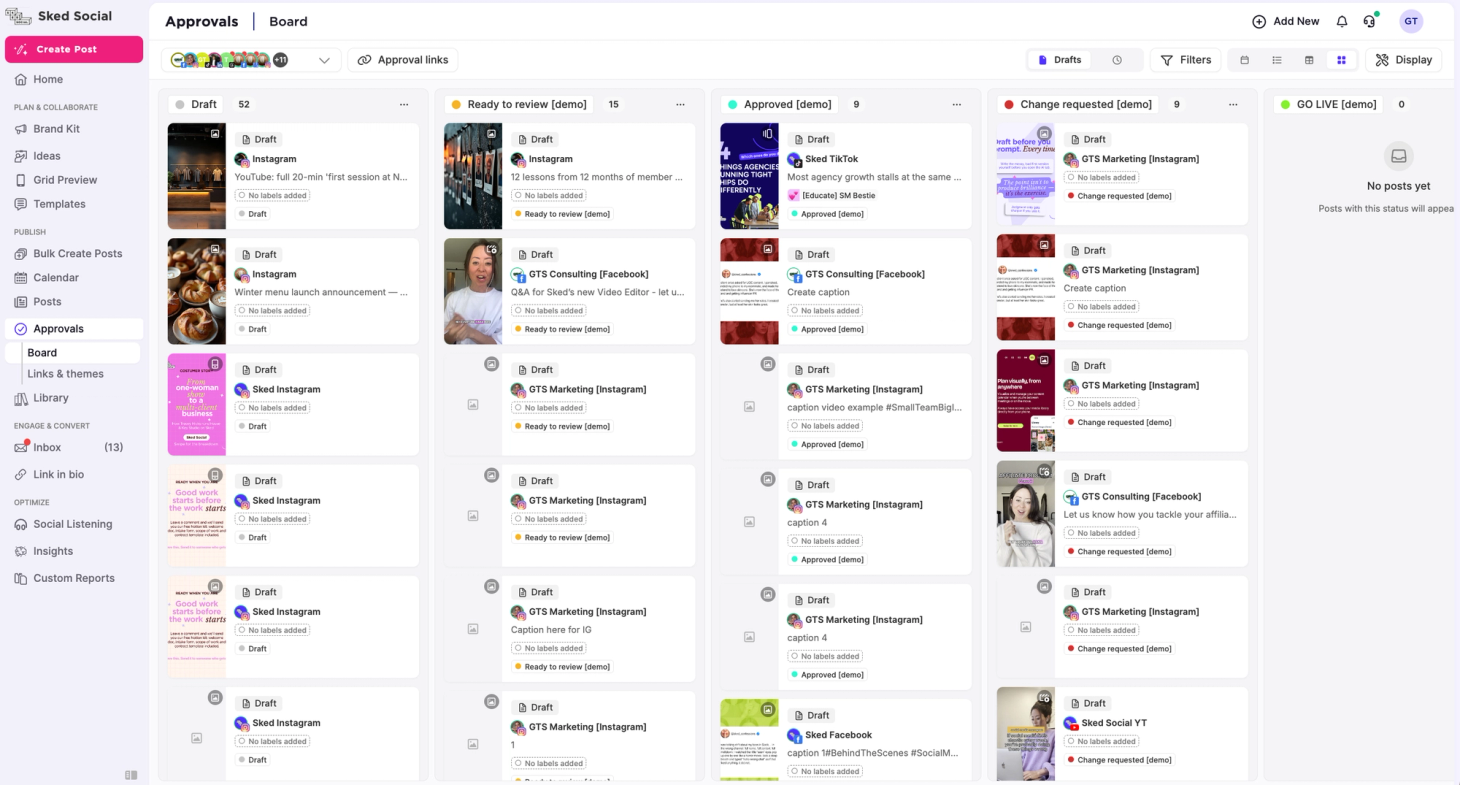Switch to the scheduled clock toggle
This screenshot has width=1460, height=785.
click(1117, 60)
